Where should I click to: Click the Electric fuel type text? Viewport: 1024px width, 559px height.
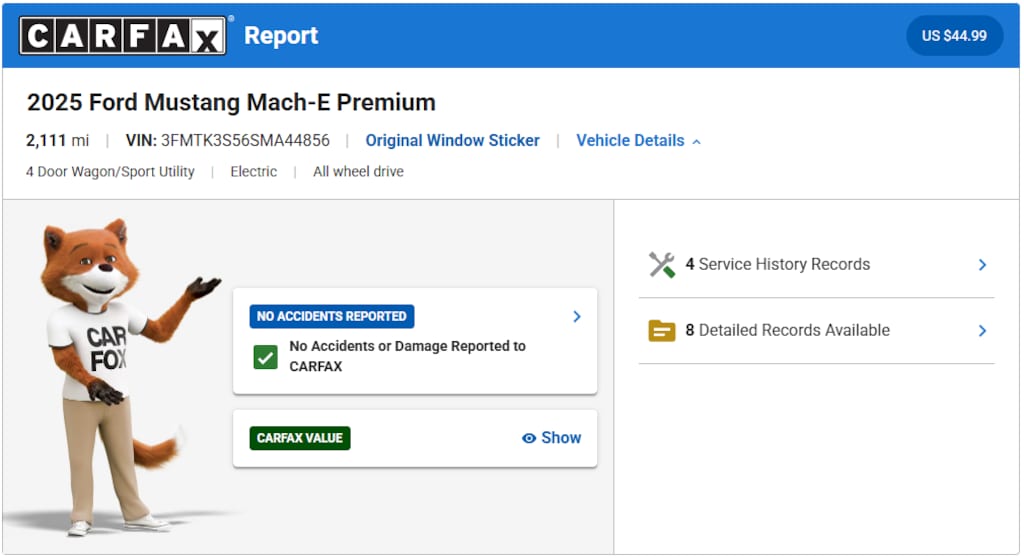(x=253, y=172)
